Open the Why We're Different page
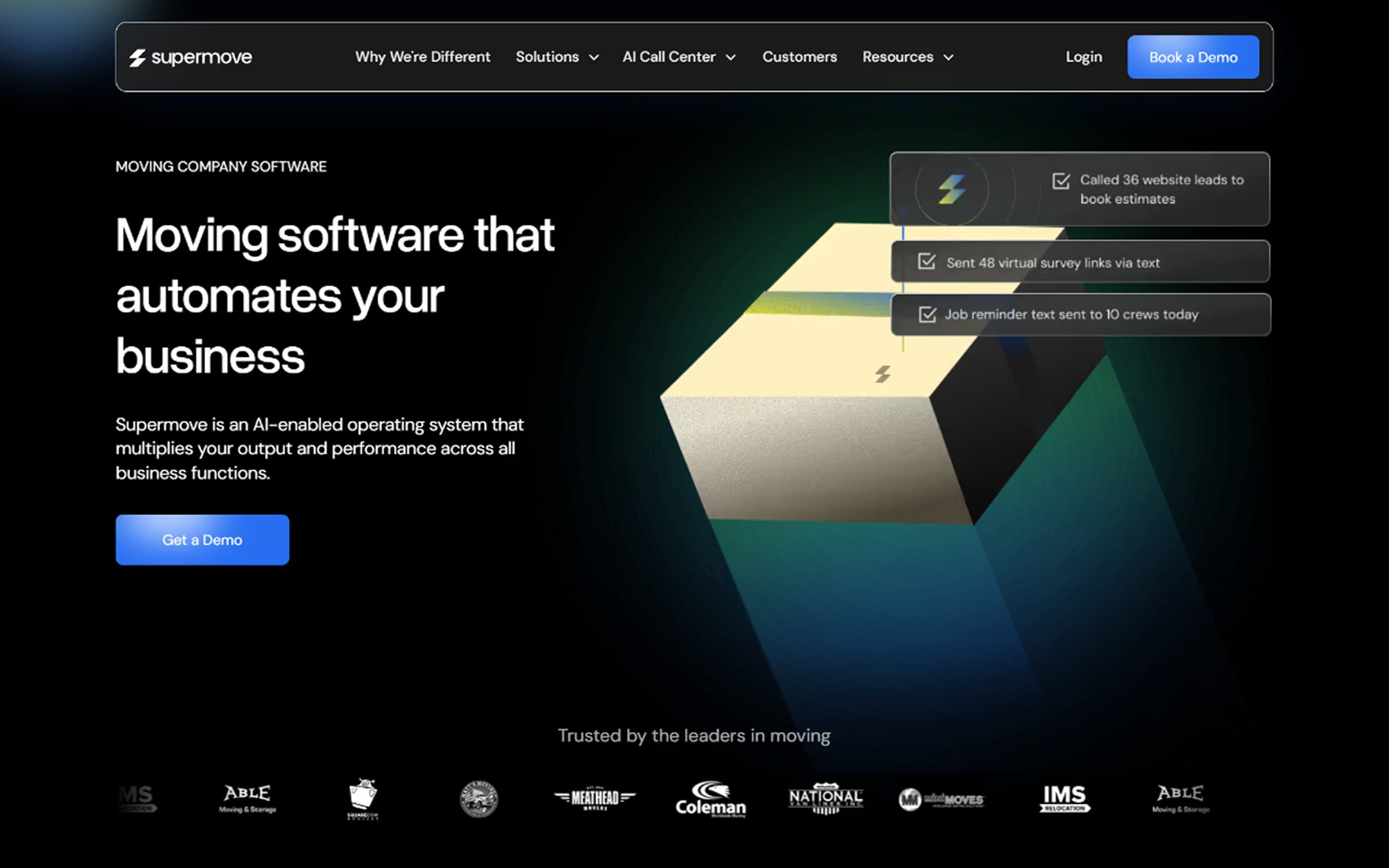Screen dimensions: 1389x868 point(422,57)
